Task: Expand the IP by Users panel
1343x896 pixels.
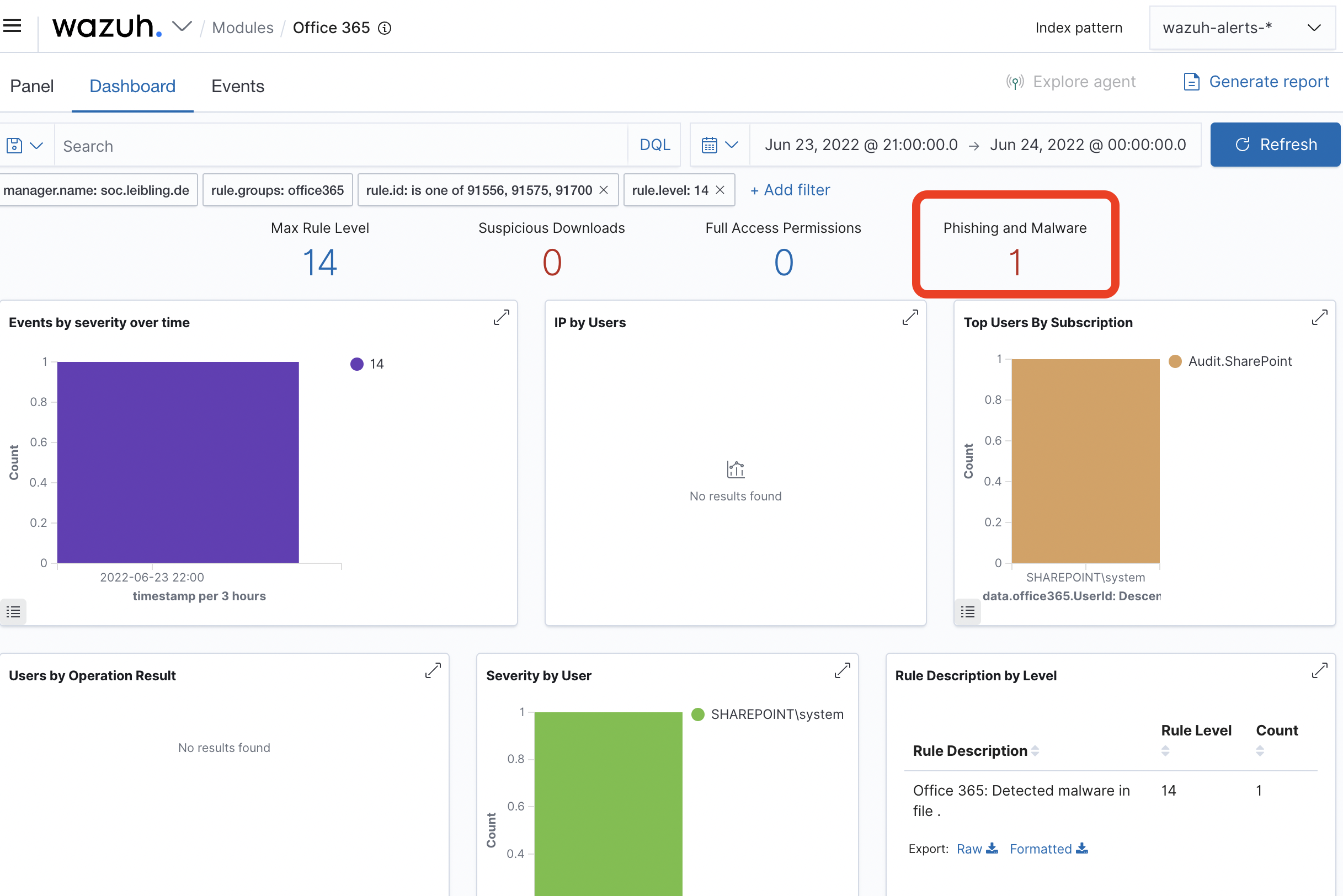Action: [910, 317]
